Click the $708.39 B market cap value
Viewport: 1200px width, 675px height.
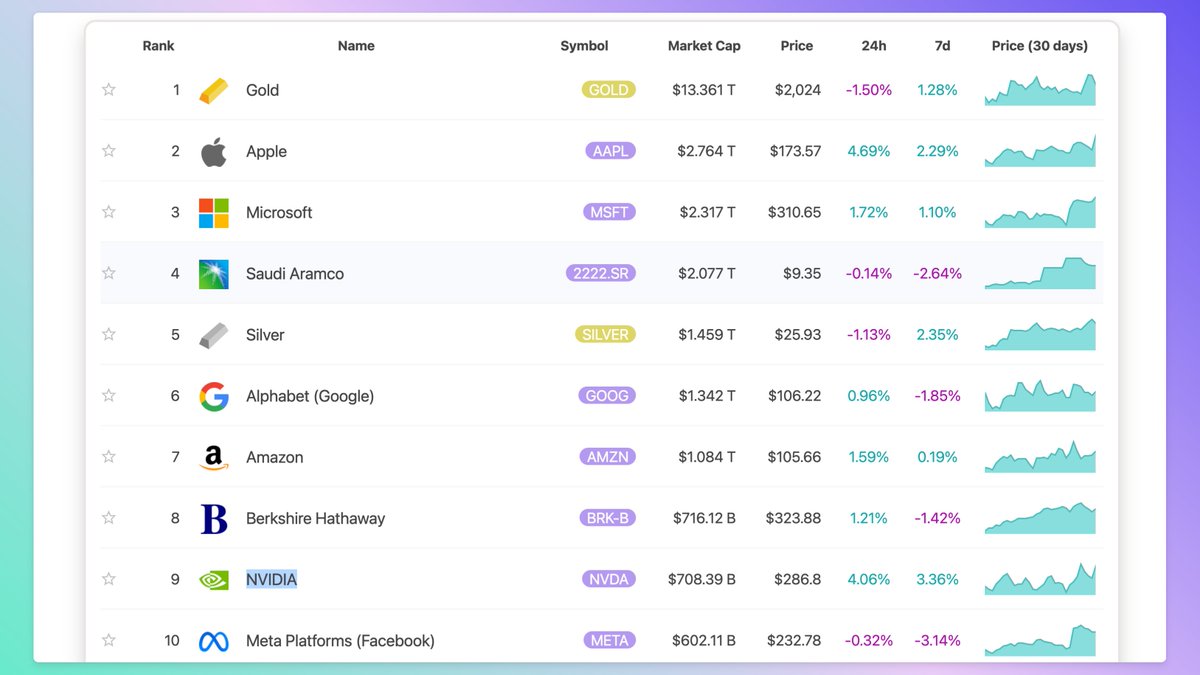(702, 579)
